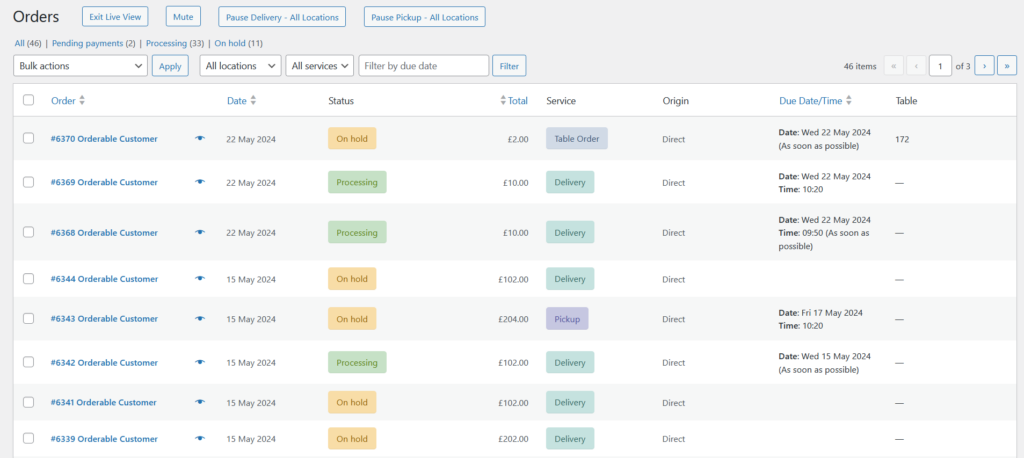Open the All services dropdown
1024x458 pixels.
(x=320, y=66)
